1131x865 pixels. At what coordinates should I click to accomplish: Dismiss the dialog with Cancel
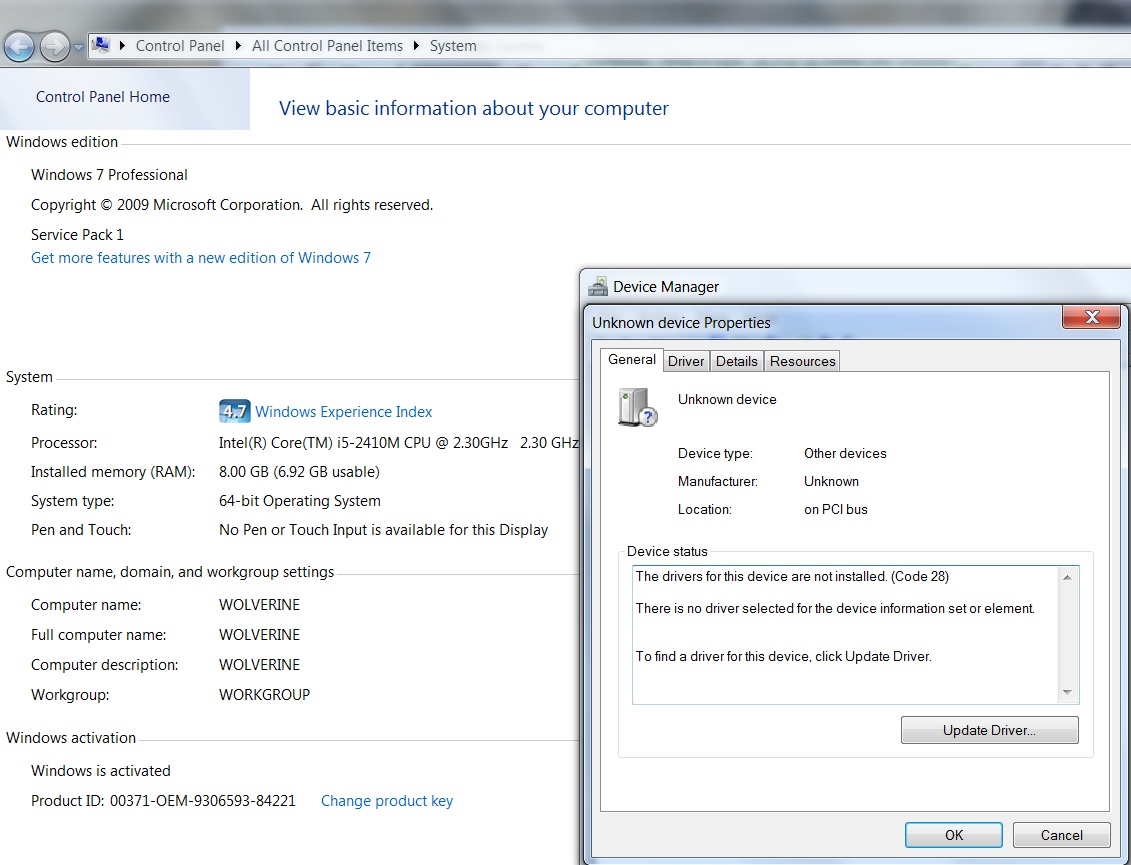pyautogui.click(x=1061, y=835)
